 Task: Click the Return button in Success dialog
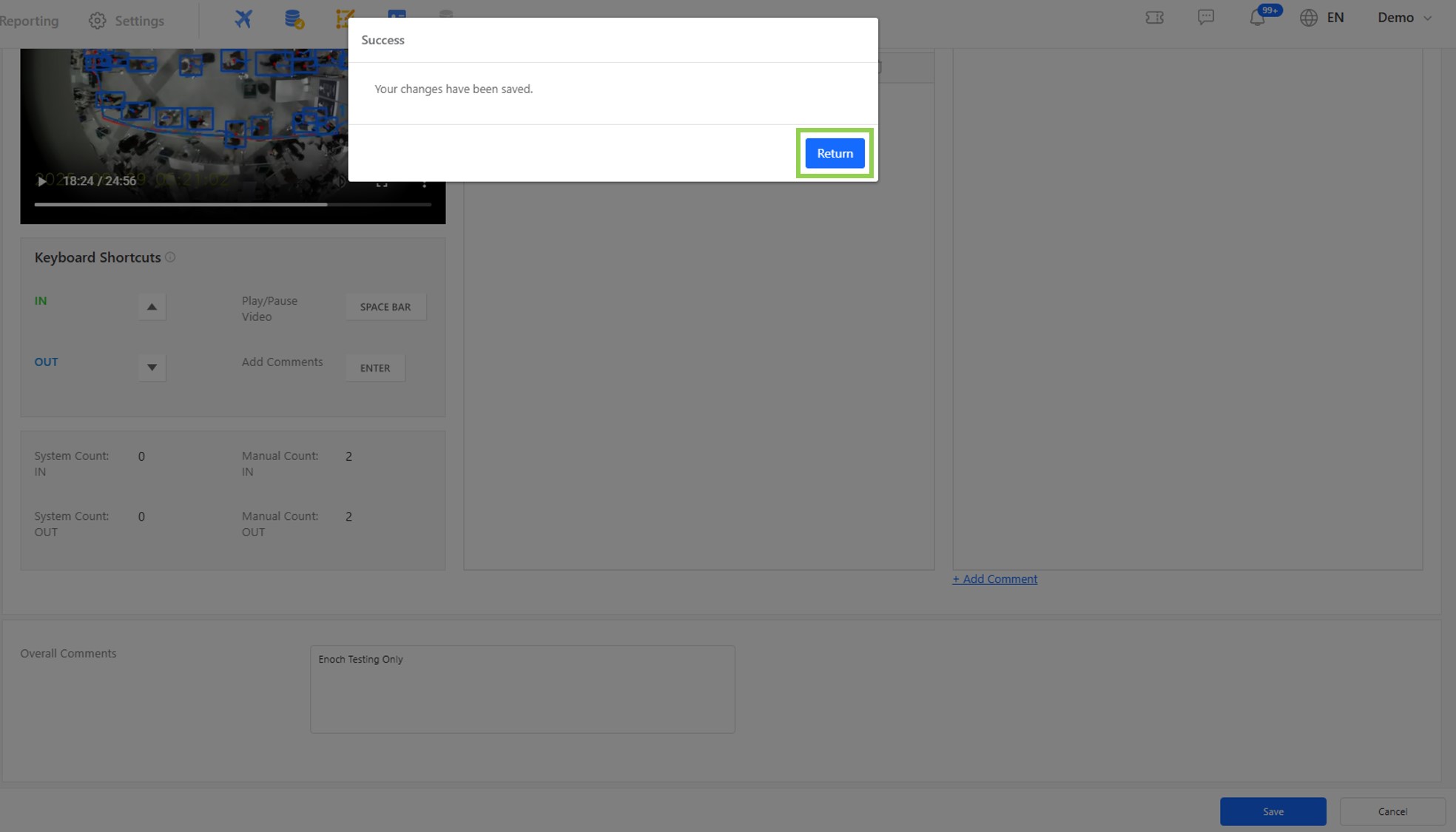coord(835,153)
